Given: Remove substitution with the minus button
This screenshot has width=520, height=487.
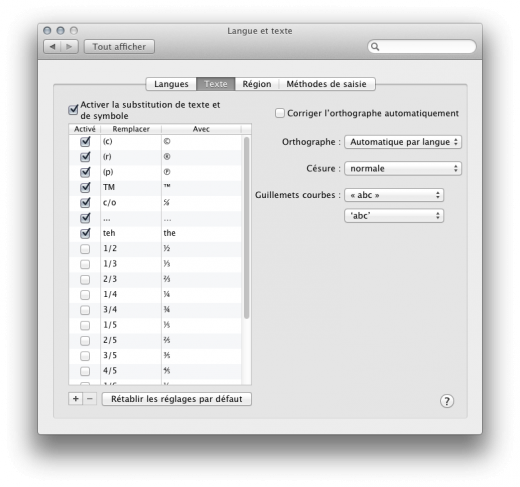Looking at the screenshot, I should click(90, 399).
